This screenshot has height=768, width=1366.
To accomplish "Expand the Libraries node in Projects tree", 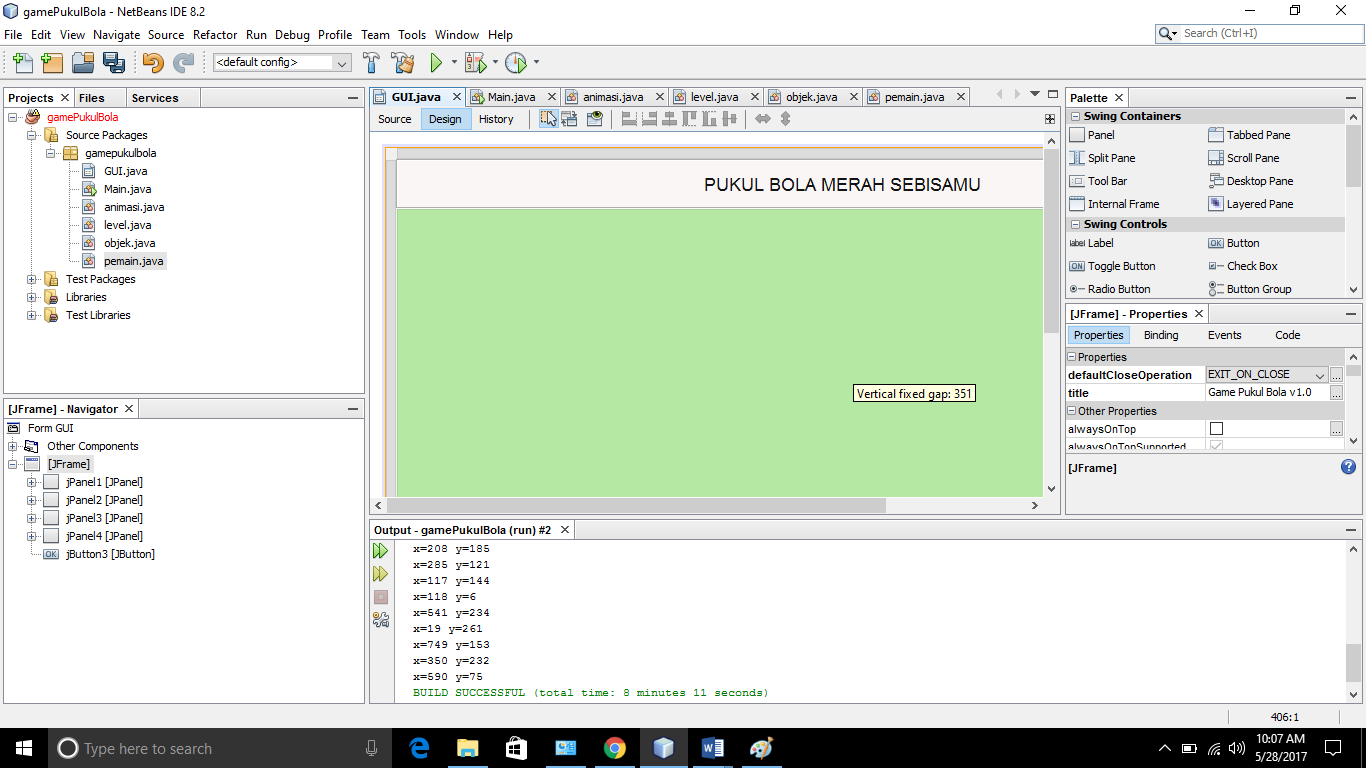I will point(31,297).
